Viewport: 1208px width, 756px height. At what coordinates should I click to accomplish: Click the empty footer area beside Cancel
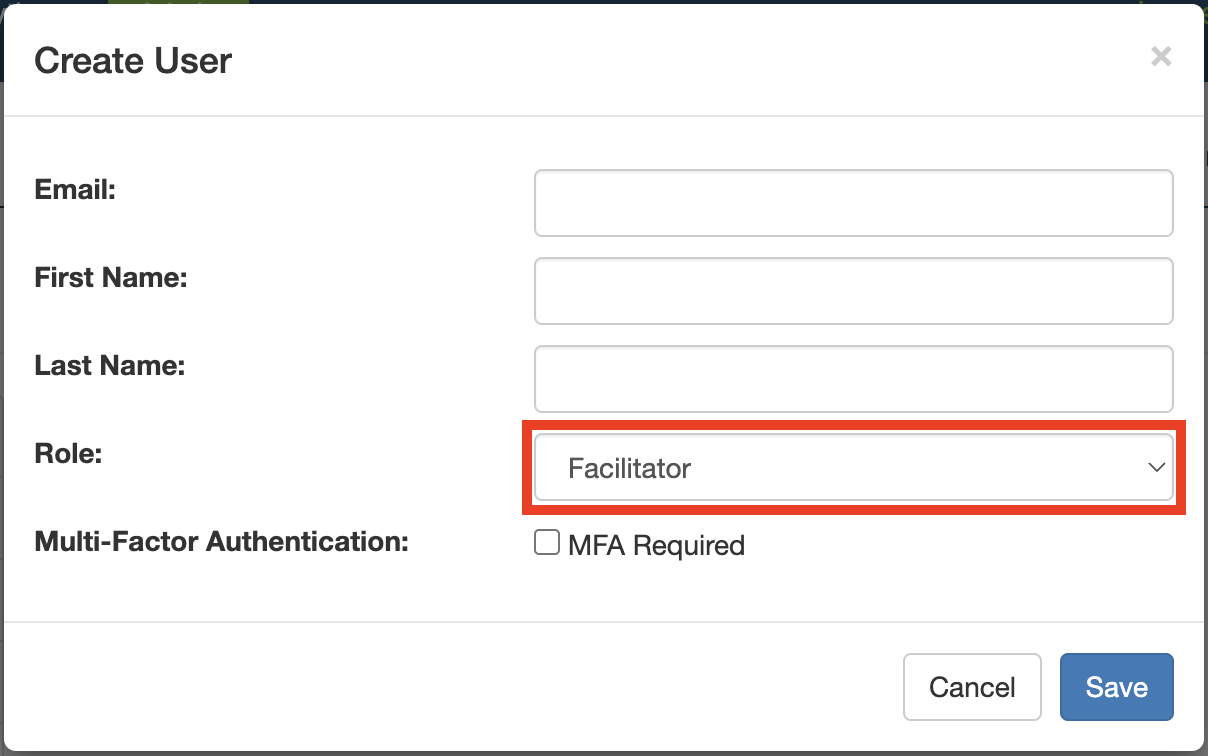point(450,687)
